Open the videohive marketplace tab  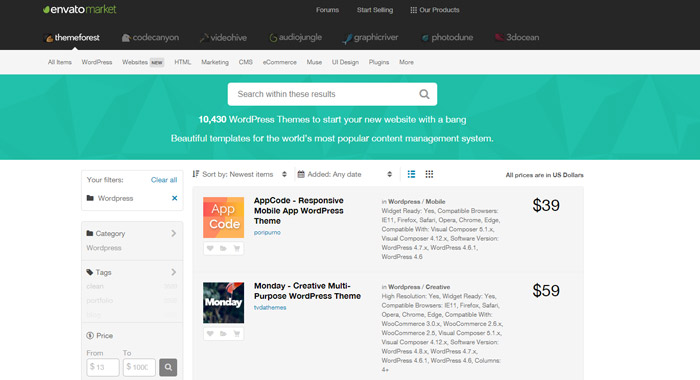click(x=223, y=38)
